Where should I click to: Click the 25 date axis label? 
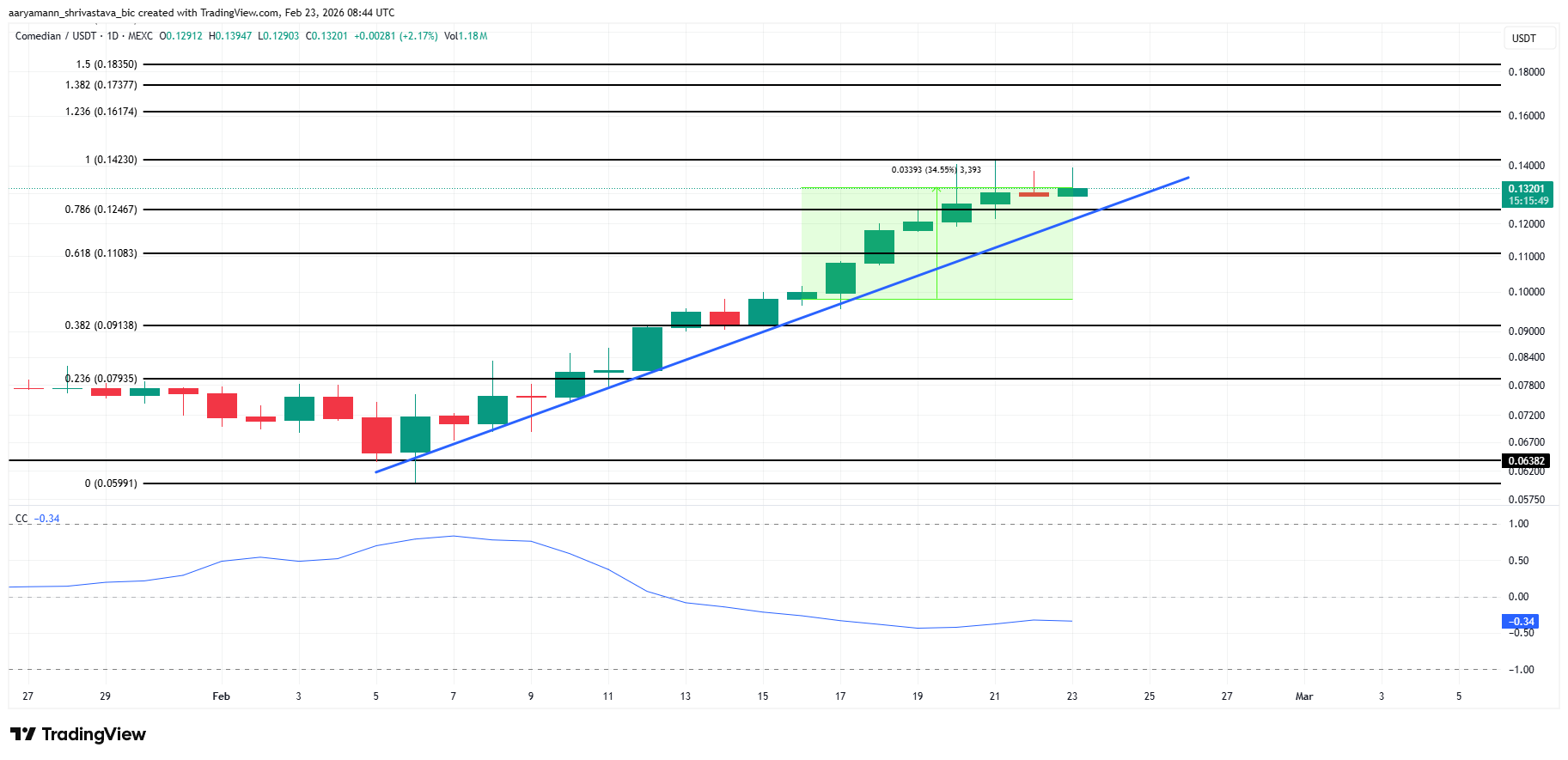pos(1150,696)
